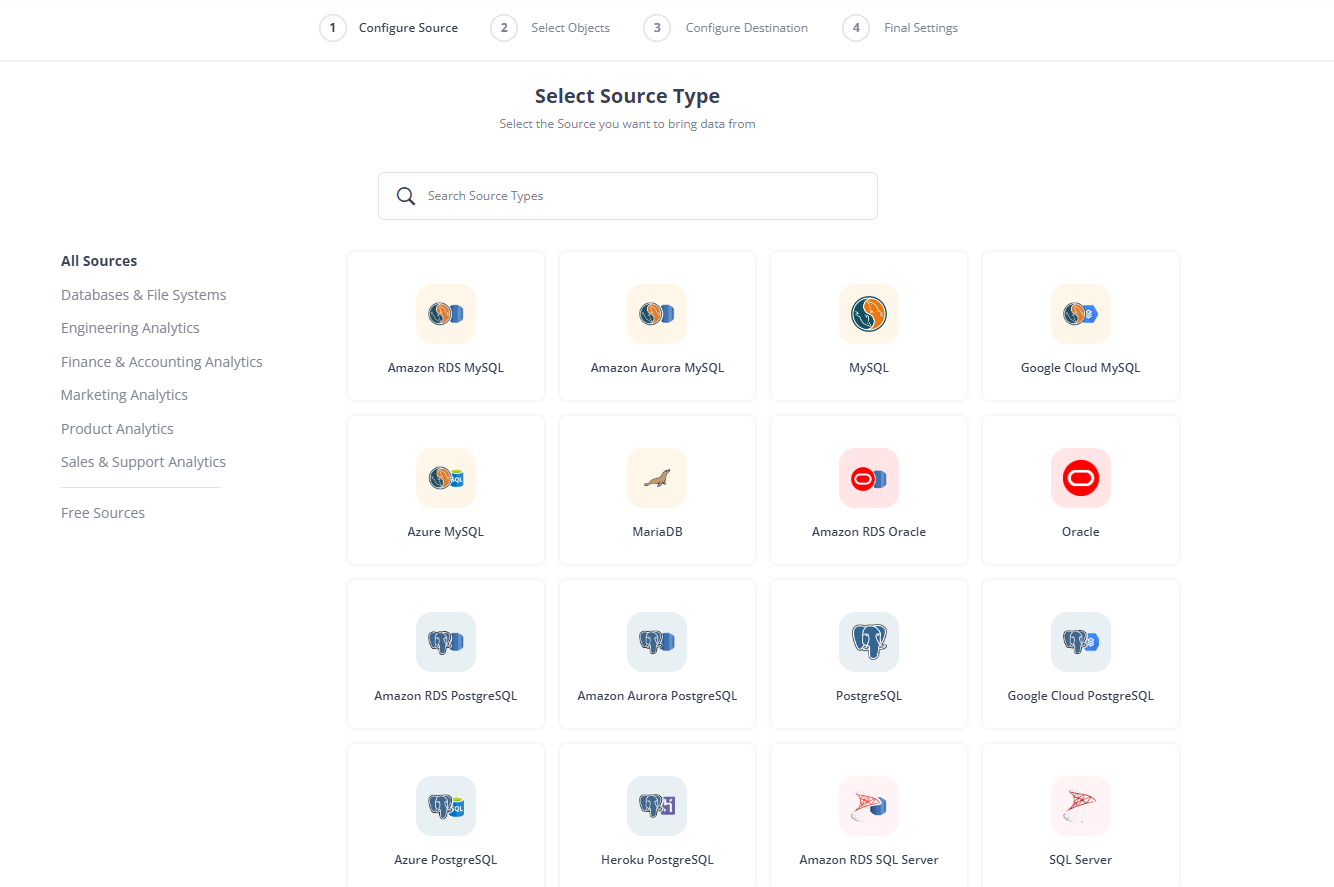Show Free Sources only
Image resolution: width=1334 pixels, height=887 pixels.
103,513
